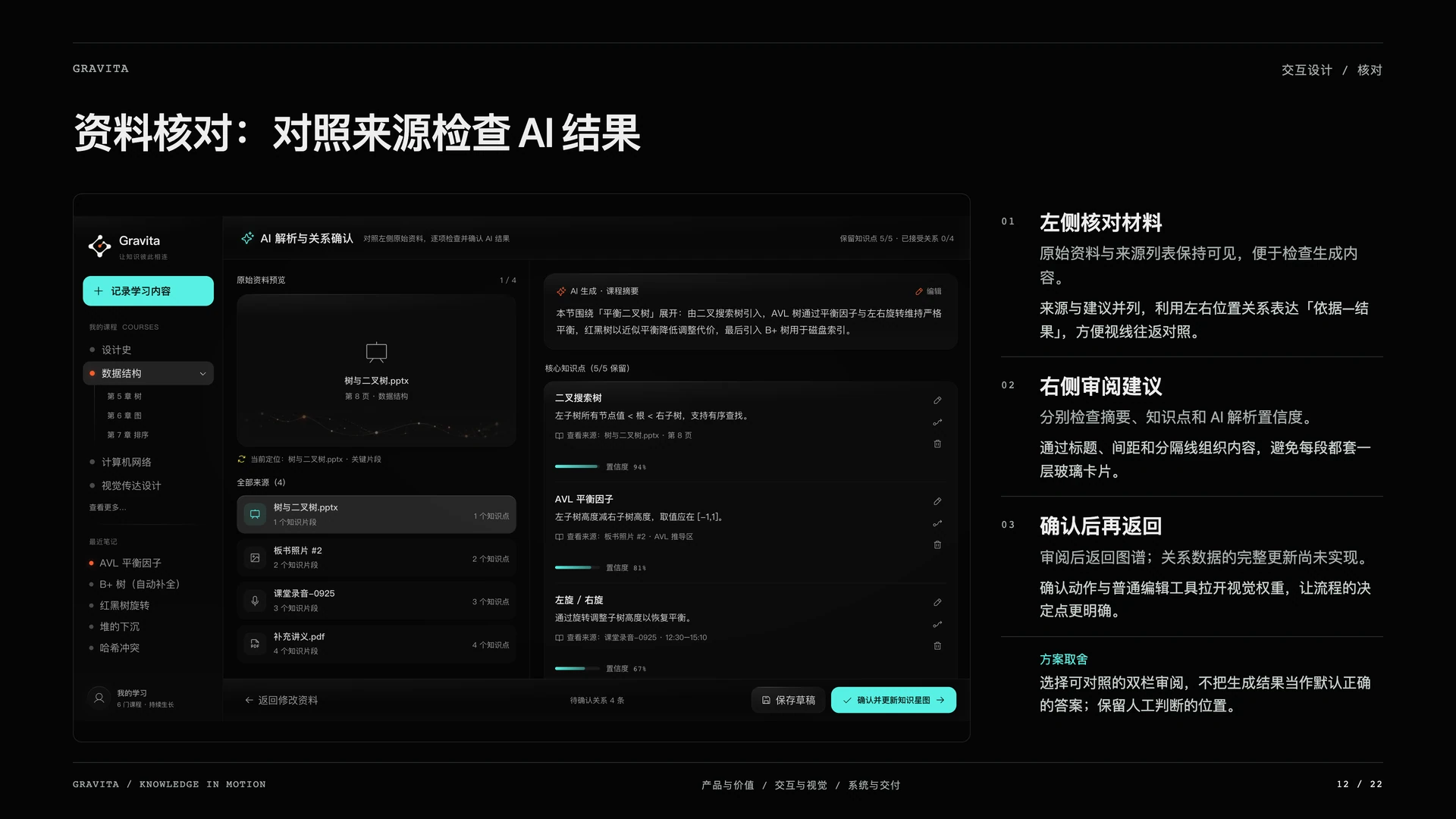
Task: Open relation link icon for 二叉搜索树
Action: (937, 422)
